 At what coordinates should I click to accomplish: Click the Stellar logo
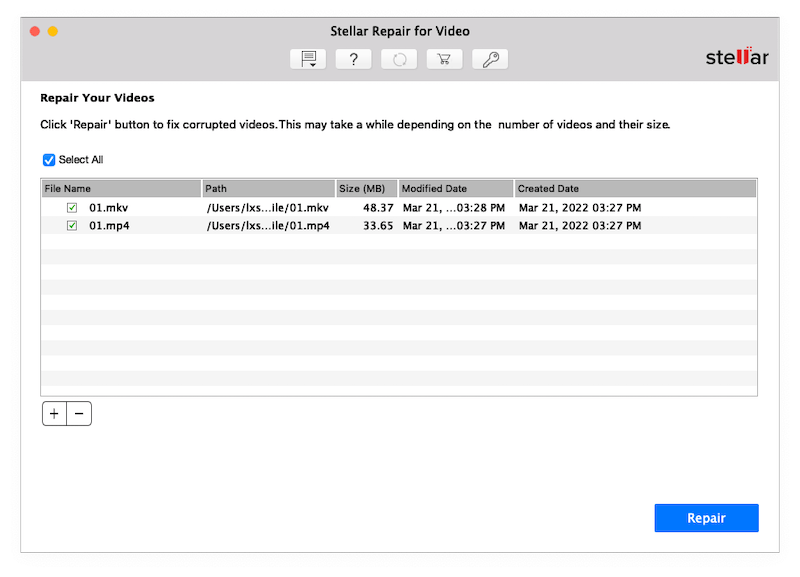coord(737,58)
